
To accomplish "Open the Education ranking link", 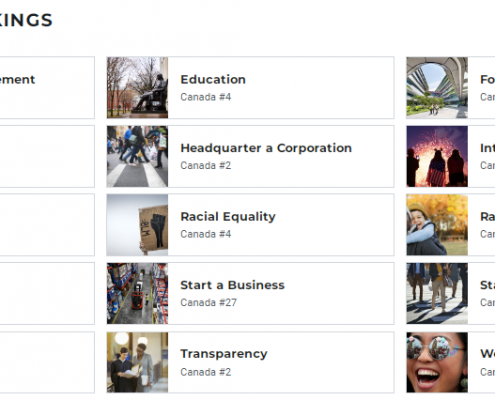I will tap(250, 88).
